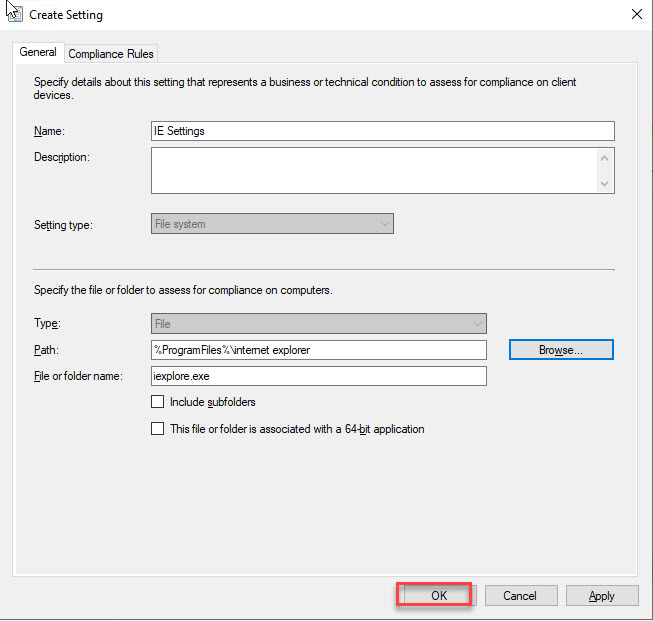653x621 pixels.
Task: Click the Create Setting title bar text
Action: point(66,15)
